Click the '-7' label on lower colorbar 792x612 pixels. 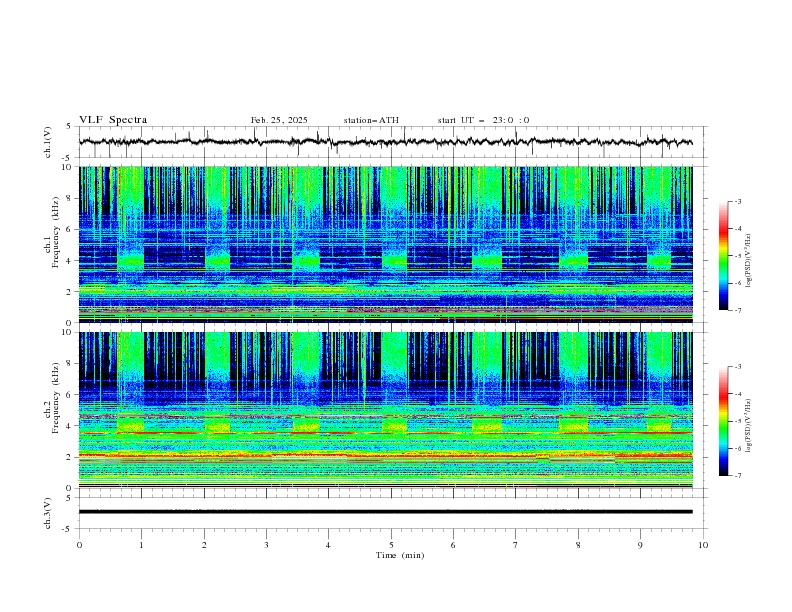coord(737,476)
